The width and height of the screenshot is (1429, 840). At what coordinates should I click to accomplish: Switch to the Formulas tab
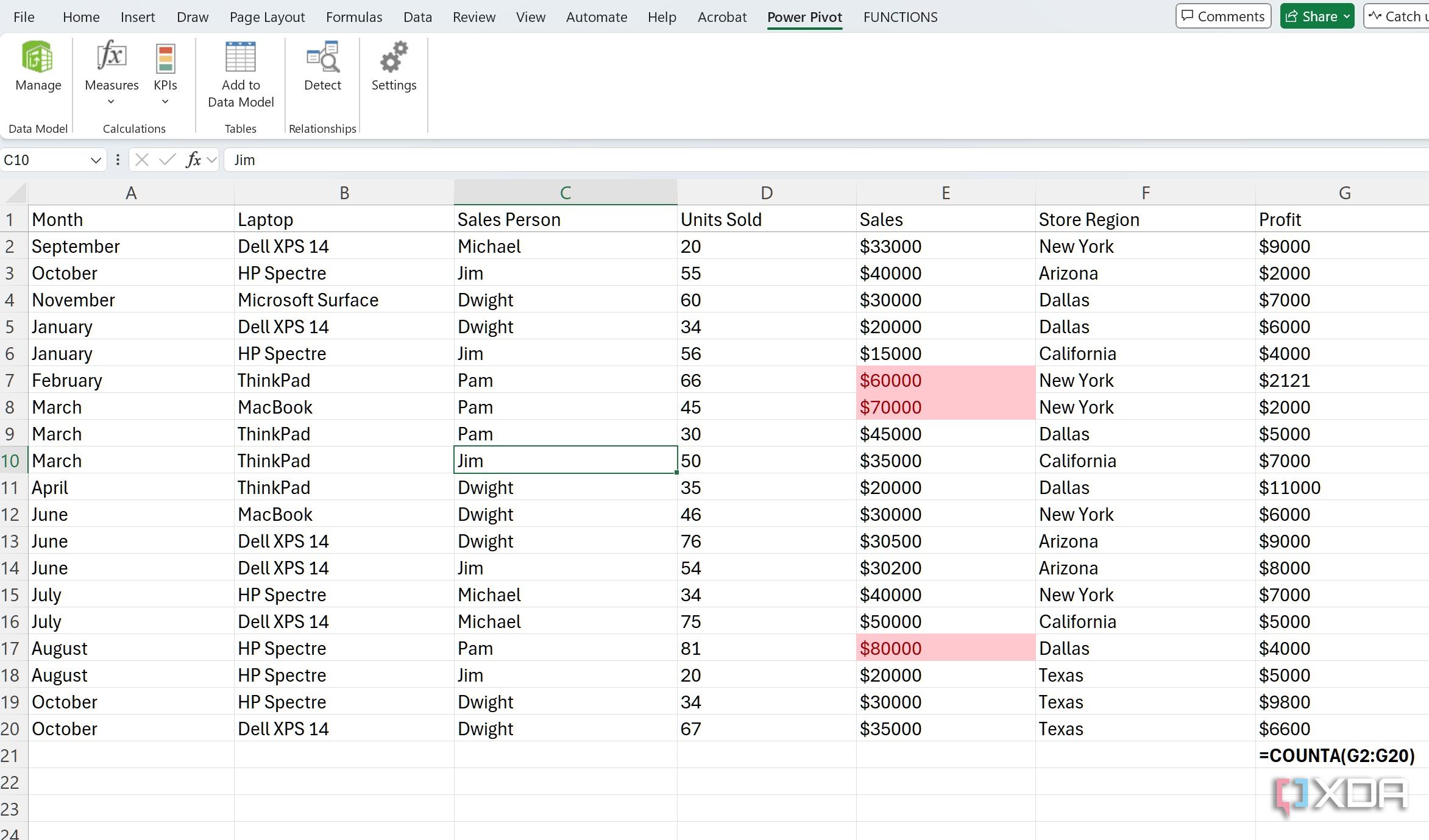pos(353,16)
